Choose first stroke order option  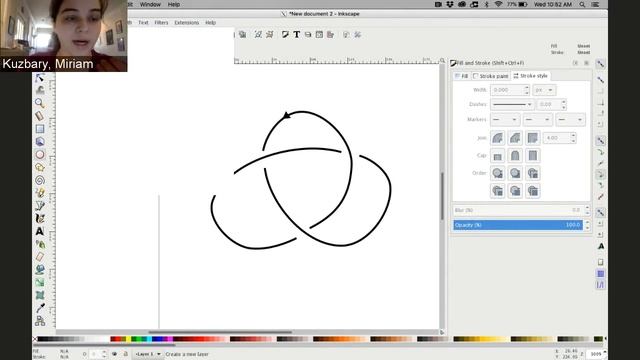tap(498, 173)
